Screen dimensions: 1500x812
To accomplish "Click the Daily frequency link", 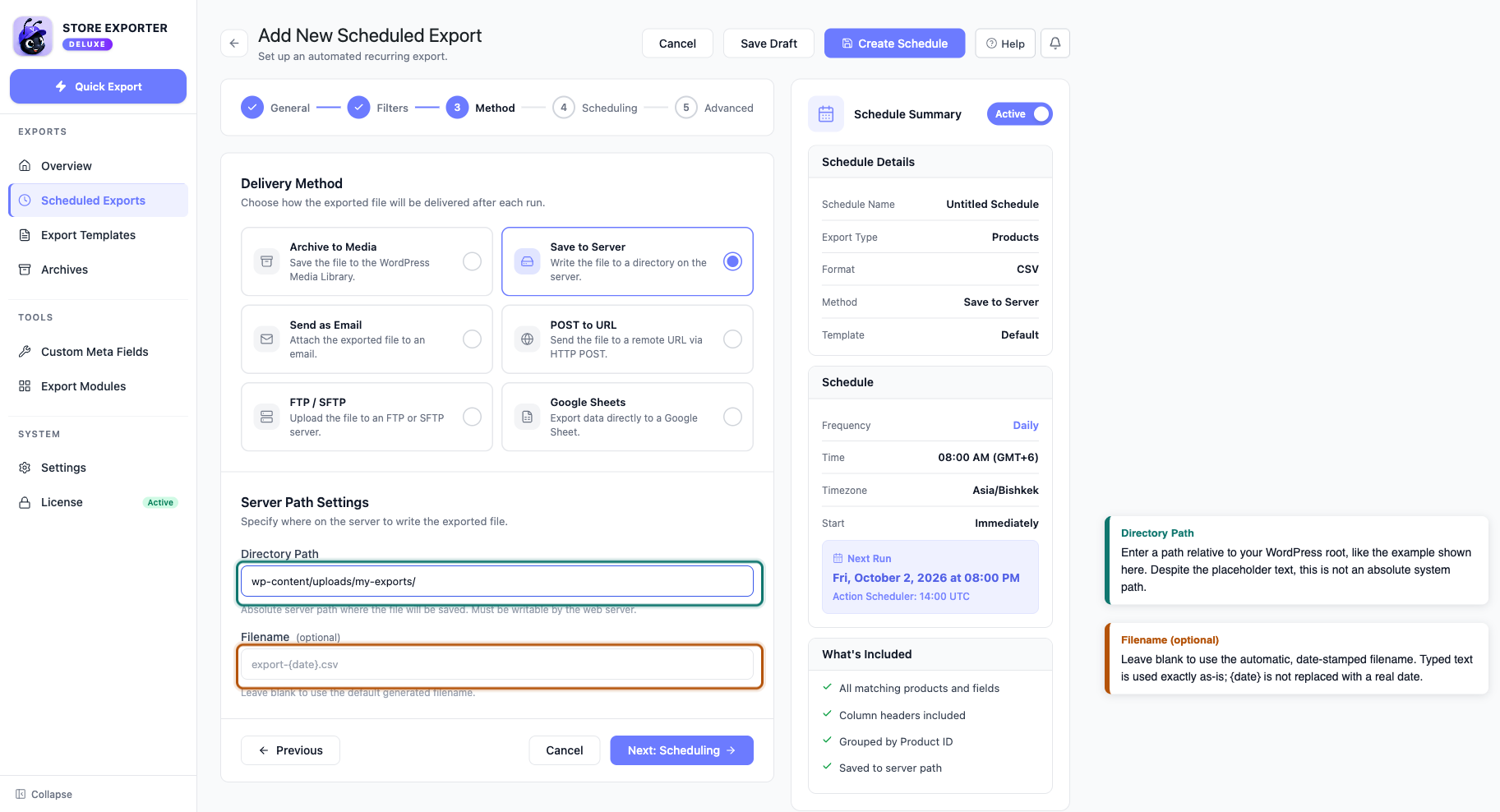I will pyautogui.click(x=1025, y=425).
